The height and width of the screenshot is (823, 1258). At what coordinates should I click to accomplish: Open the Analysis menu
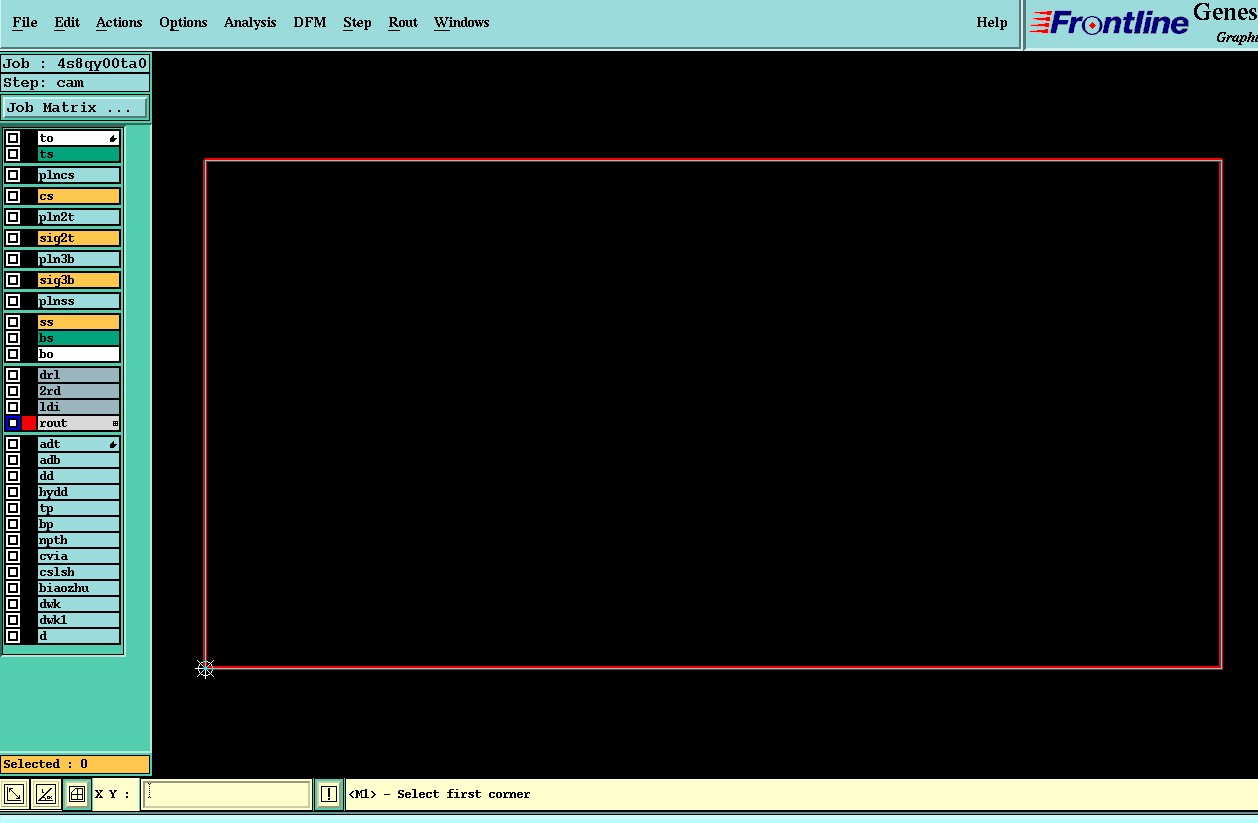250,22
